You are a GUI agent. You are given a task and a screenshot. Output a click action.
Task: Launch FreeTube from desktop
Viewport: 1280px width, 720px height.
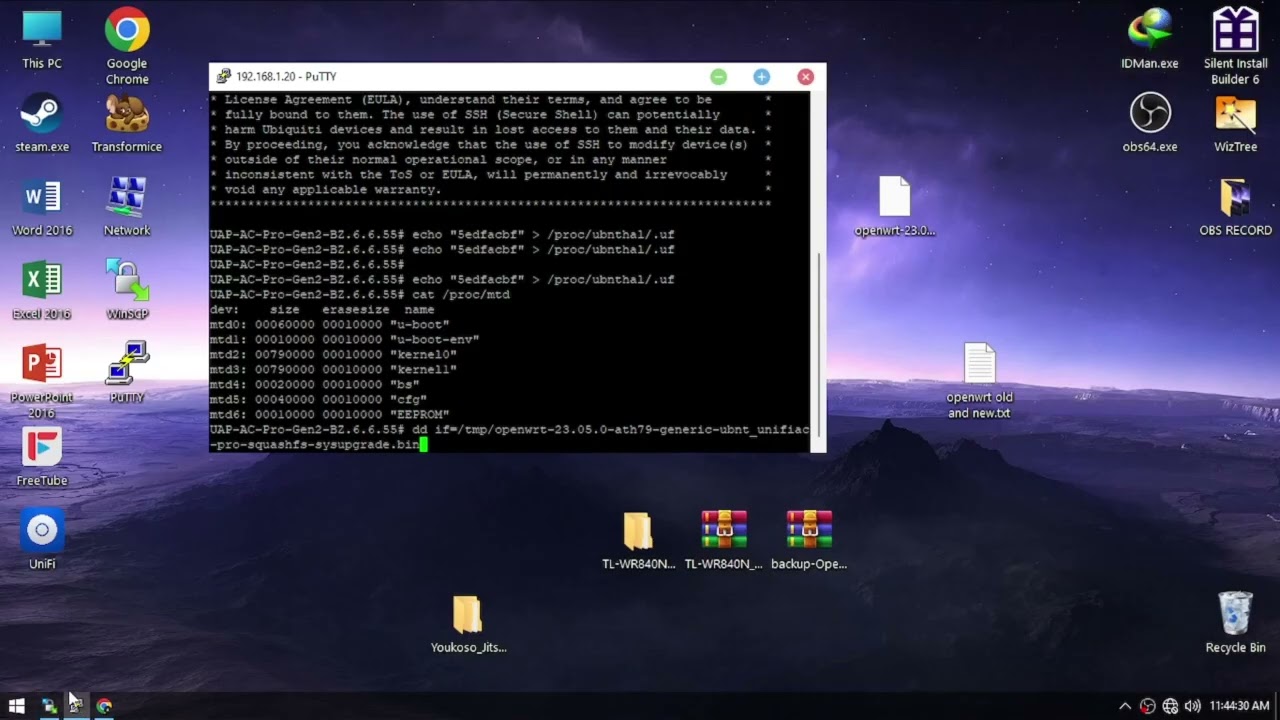pyautogui.click(x=42, y=457)
